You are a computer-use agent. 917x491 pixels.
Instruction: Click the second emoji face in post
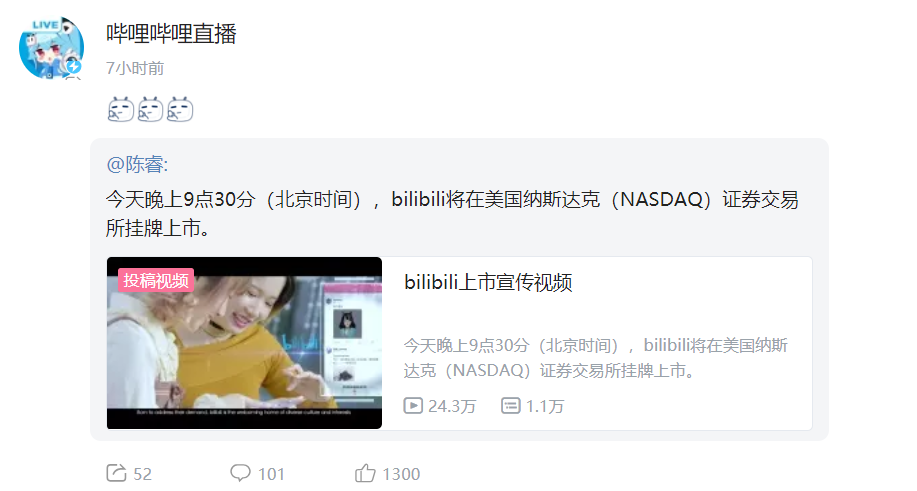[150, 109]
